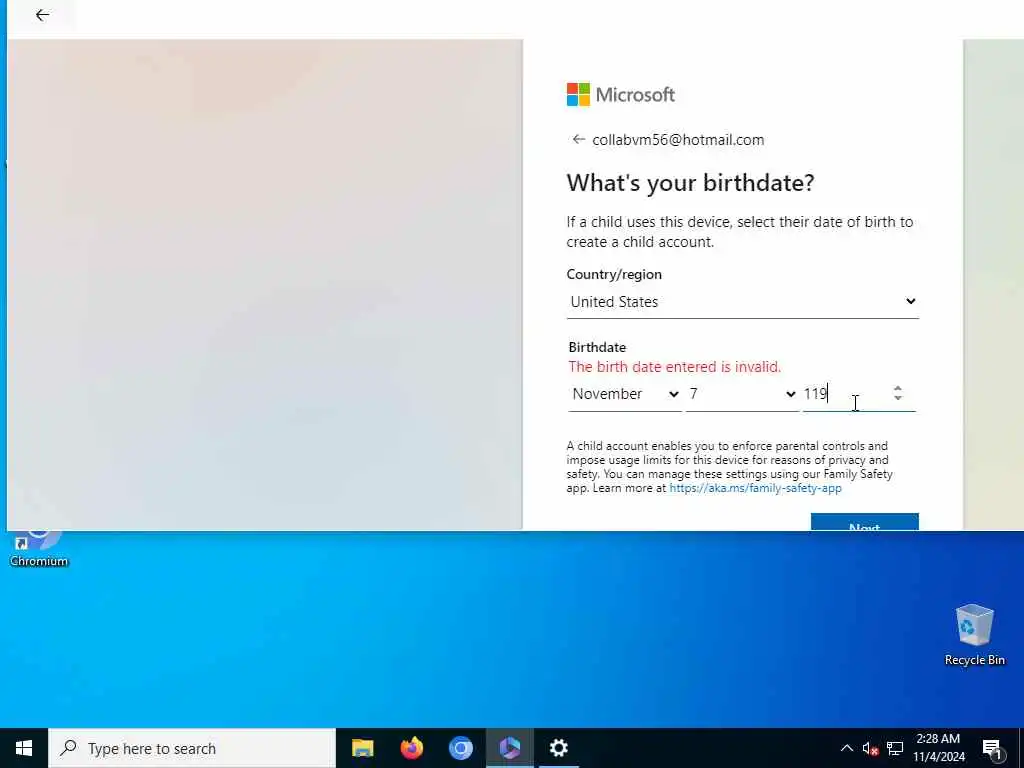
Task: Go back using the window's top-left arrow
Action: pyautogui.click(x=42, y=15)
